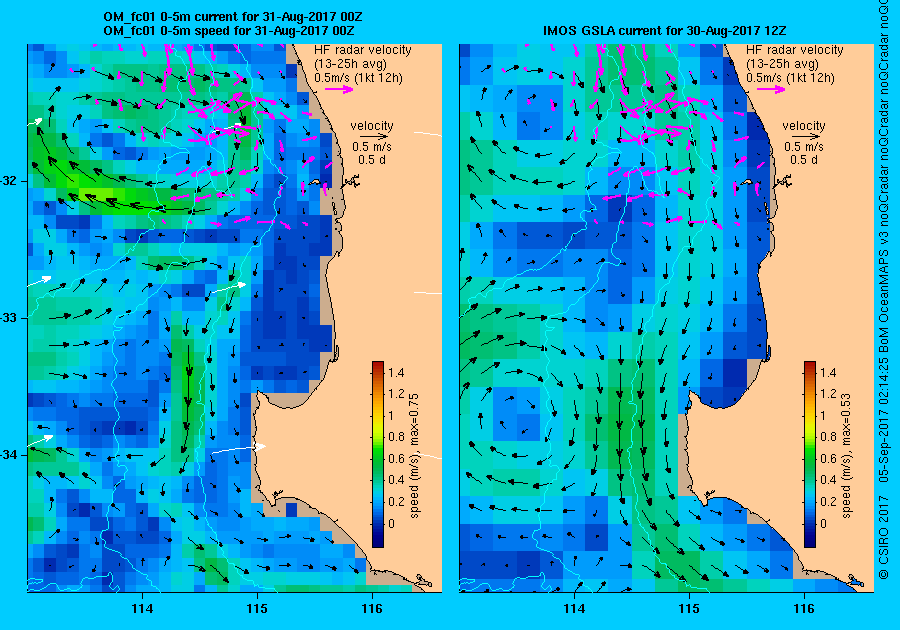Screen dimensions: 900x630
Task: Click '0.5m/s (1kt 12h)' on right map
Action: 790,78
